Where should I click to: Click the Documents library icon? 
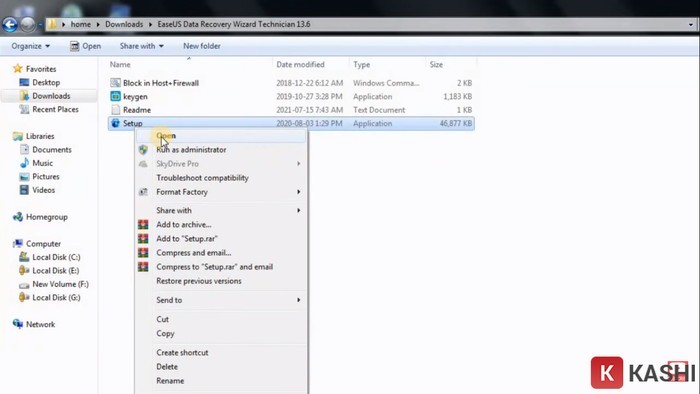pos(24,149)
